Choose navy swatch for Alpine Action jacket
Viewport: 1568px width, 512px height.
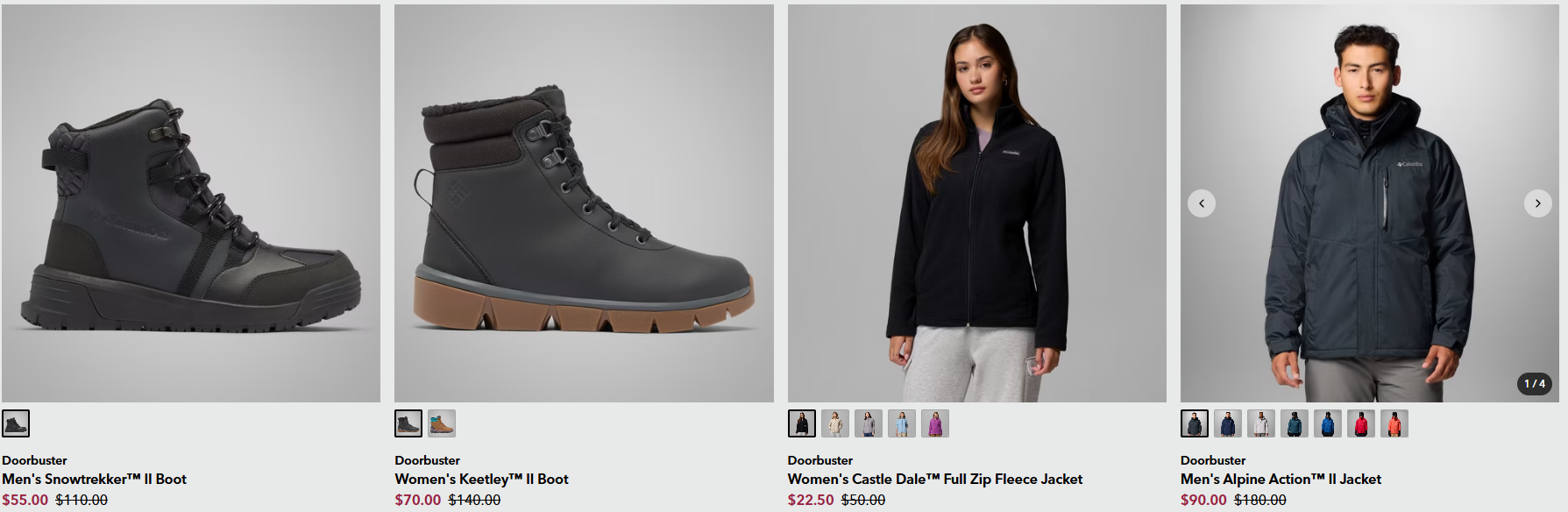pos(1228,423)
